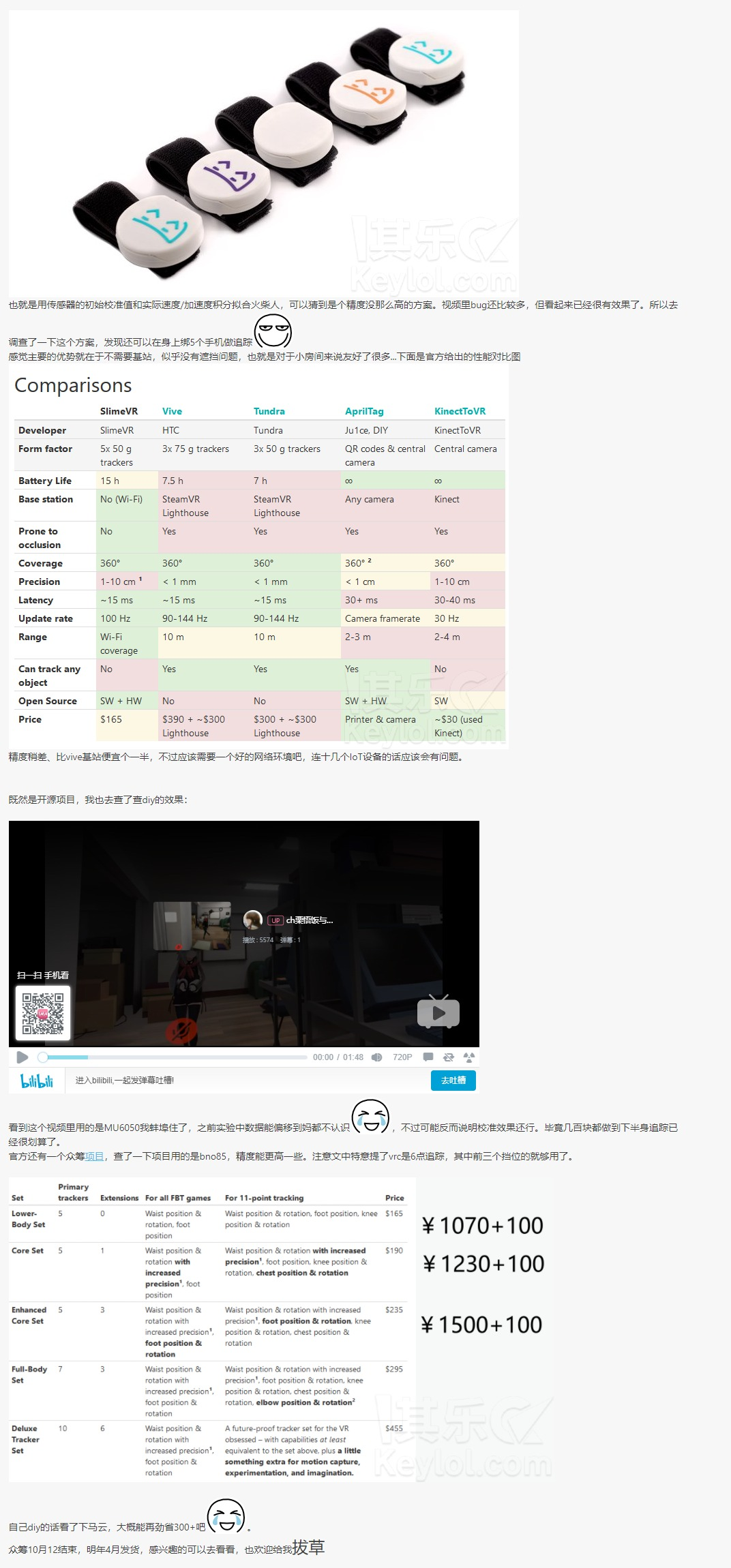Click the $295 price cell
Screen dimensions: 731x1568
tap(394, 1369)
